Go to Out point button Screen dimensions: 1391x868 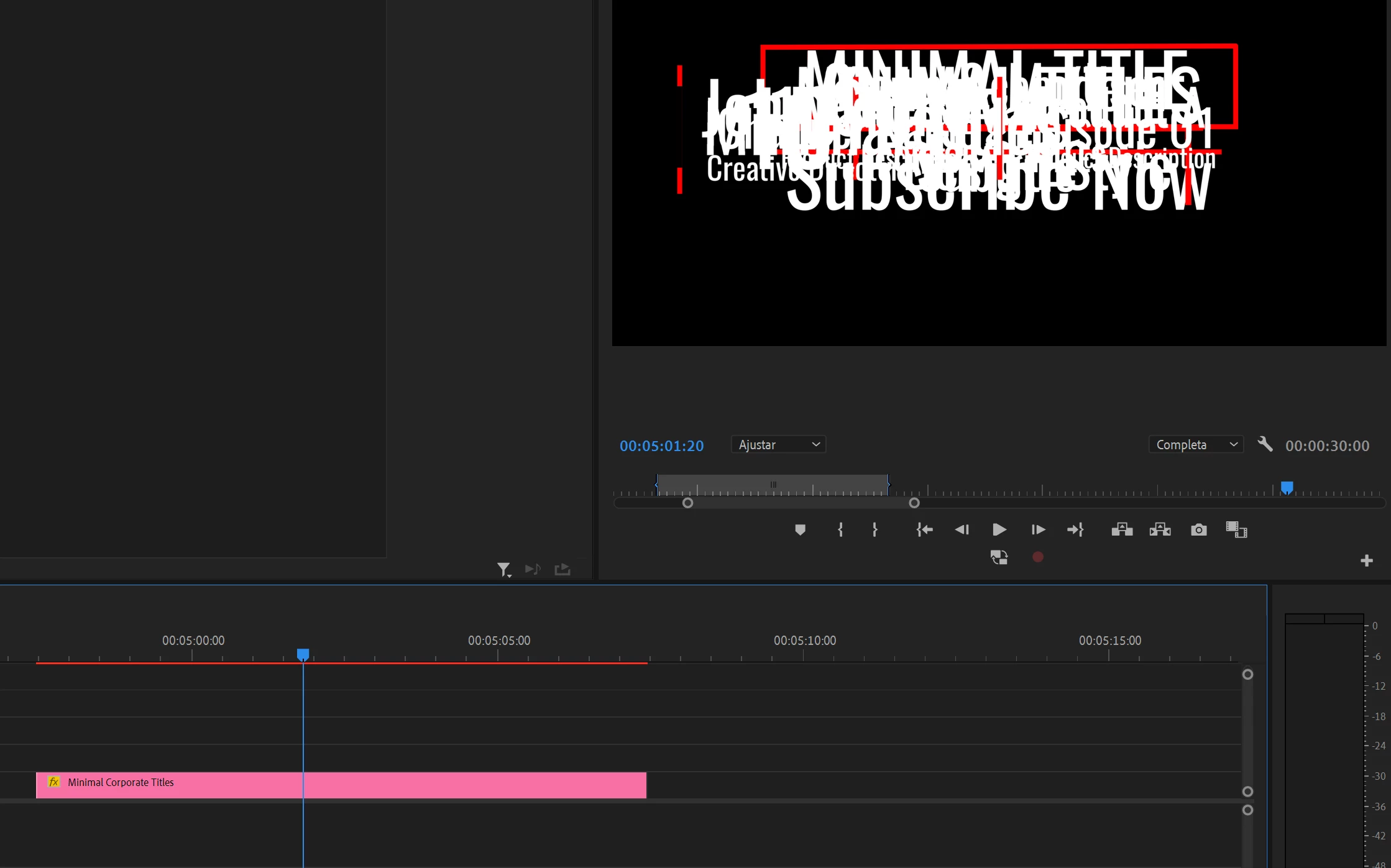[x=1075, y=529]
